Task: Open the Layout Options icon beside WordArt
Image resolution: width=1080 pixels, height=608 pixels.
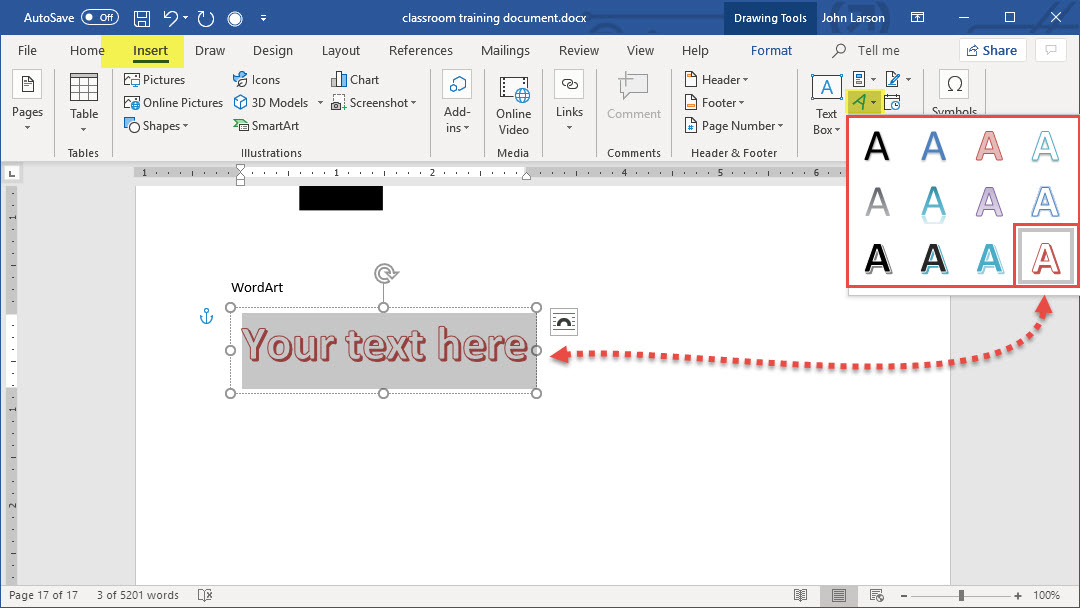Action: [564, 322]
